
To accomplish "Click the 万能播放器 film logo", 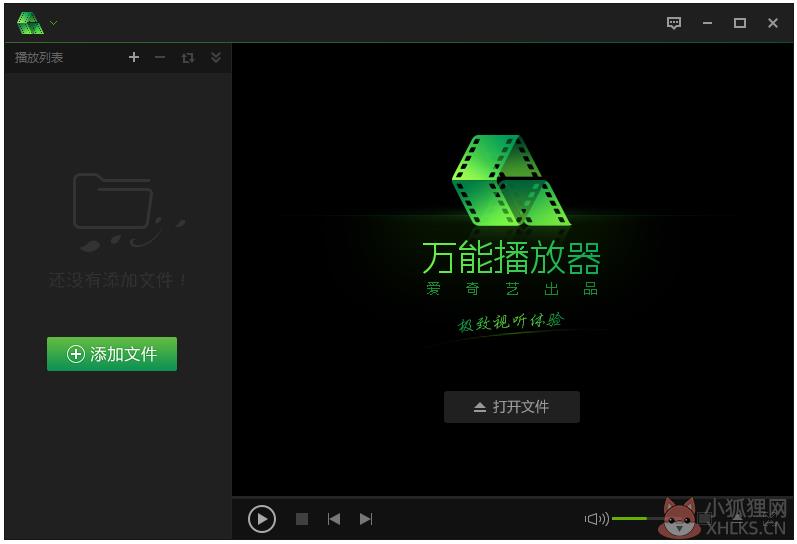I will pyautogui.click(x=511, y=180).
